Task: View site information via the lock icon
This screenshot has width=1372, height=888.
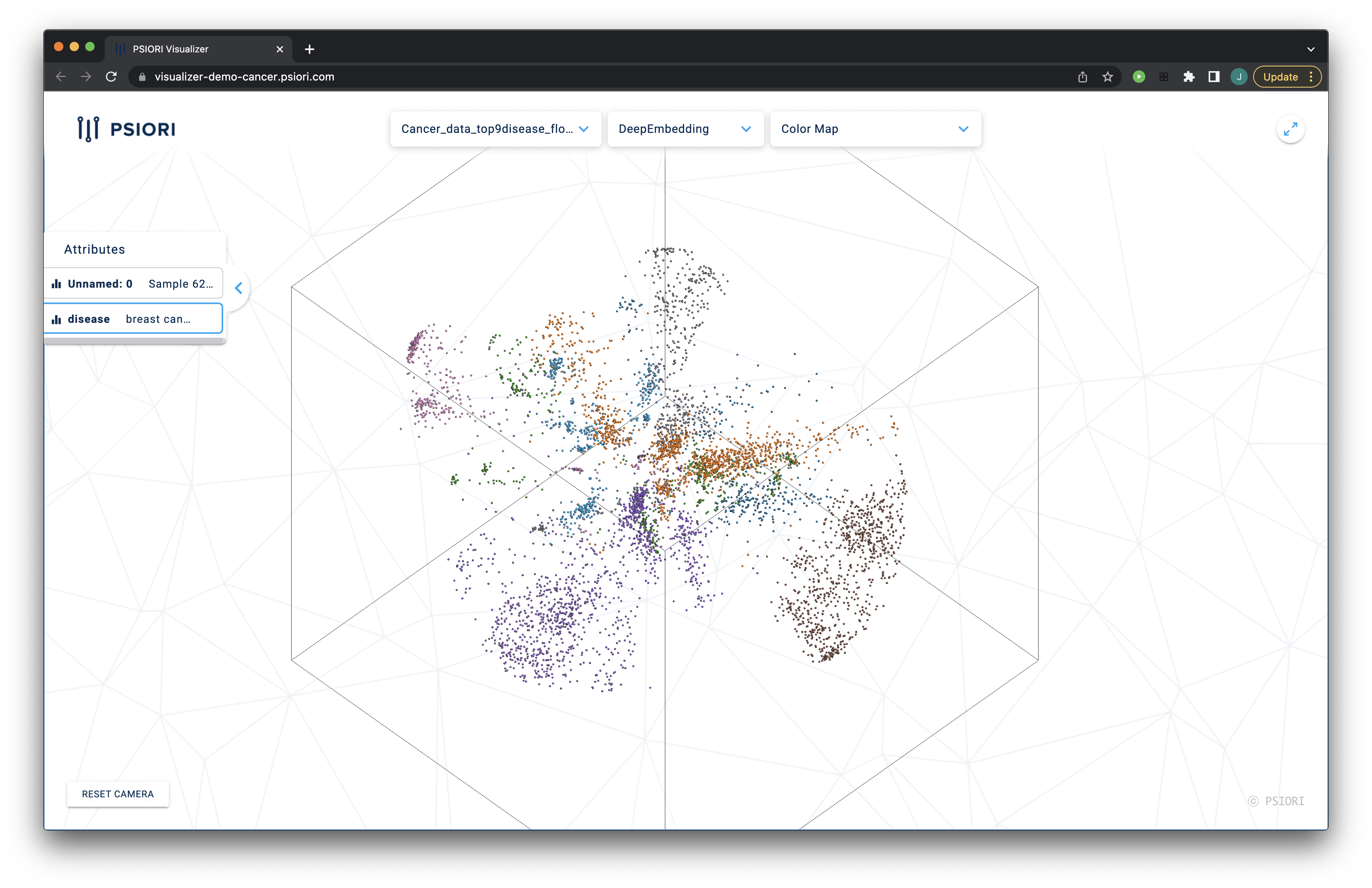Action: [142, 77]
